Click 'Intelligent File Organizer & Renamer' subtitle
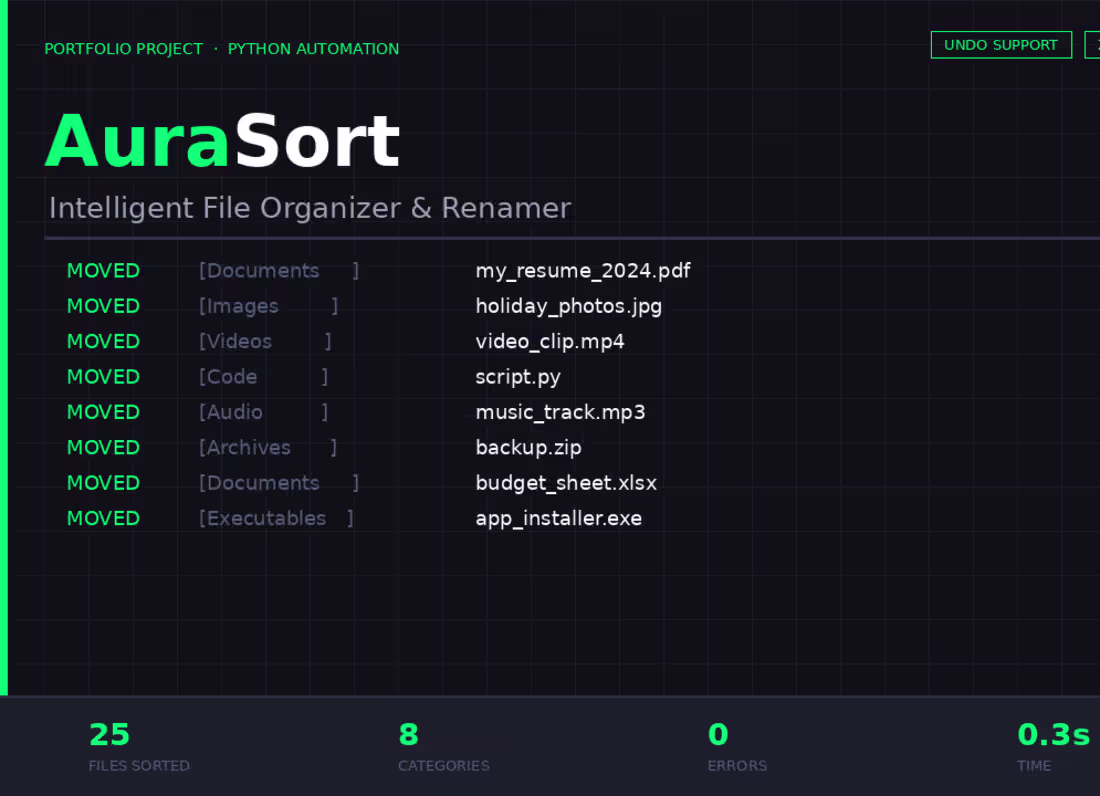Screen dimensions: 1100x796 tap(310, 208)
